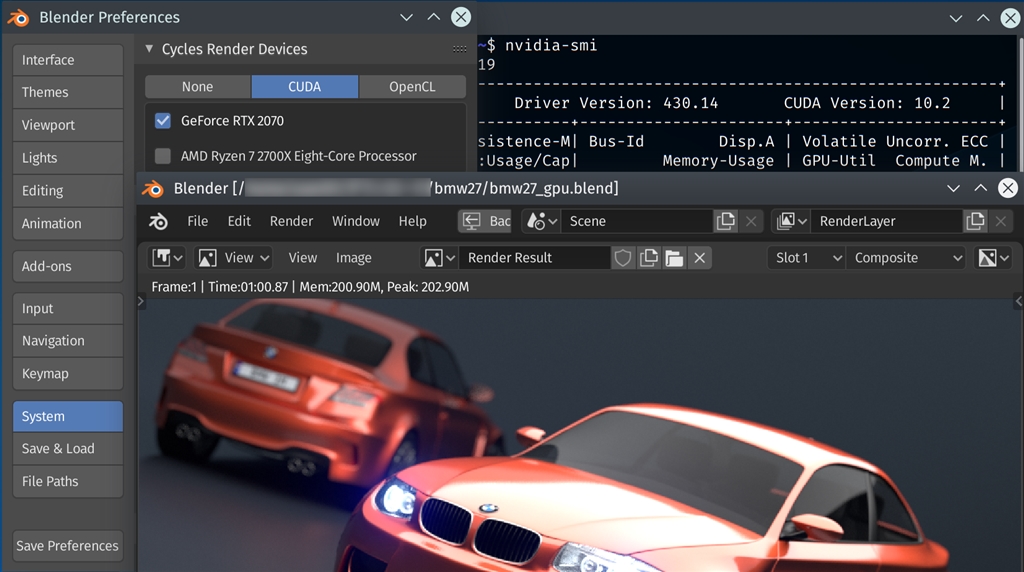Switch to Viewport preferences
1024x572 pixels.
pos(68,125)
